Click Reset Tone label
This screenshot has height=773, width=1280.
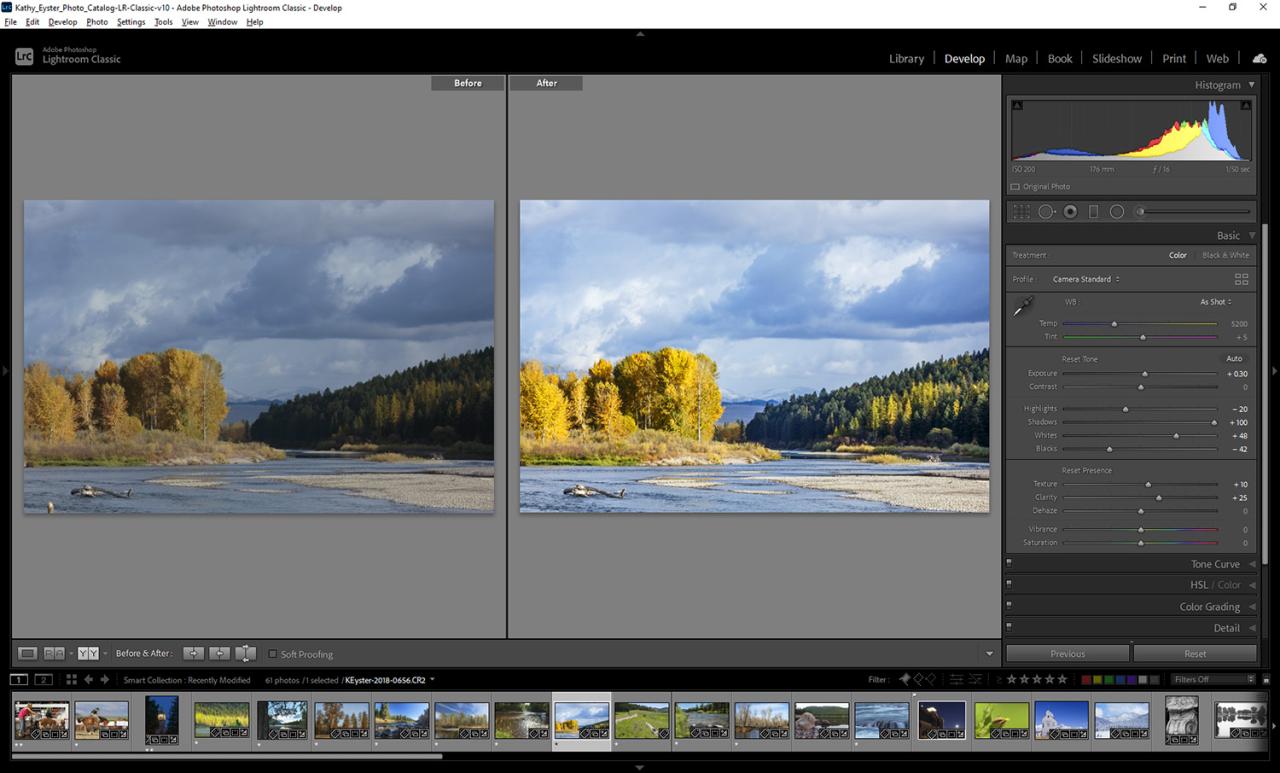(1079, 359)
